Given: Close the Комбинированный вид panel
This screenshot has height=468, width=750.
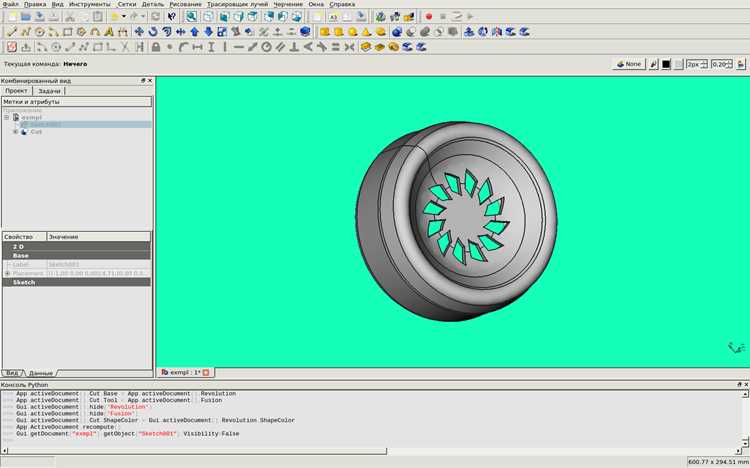Looking at the screenshot, I should pos(150,81).
